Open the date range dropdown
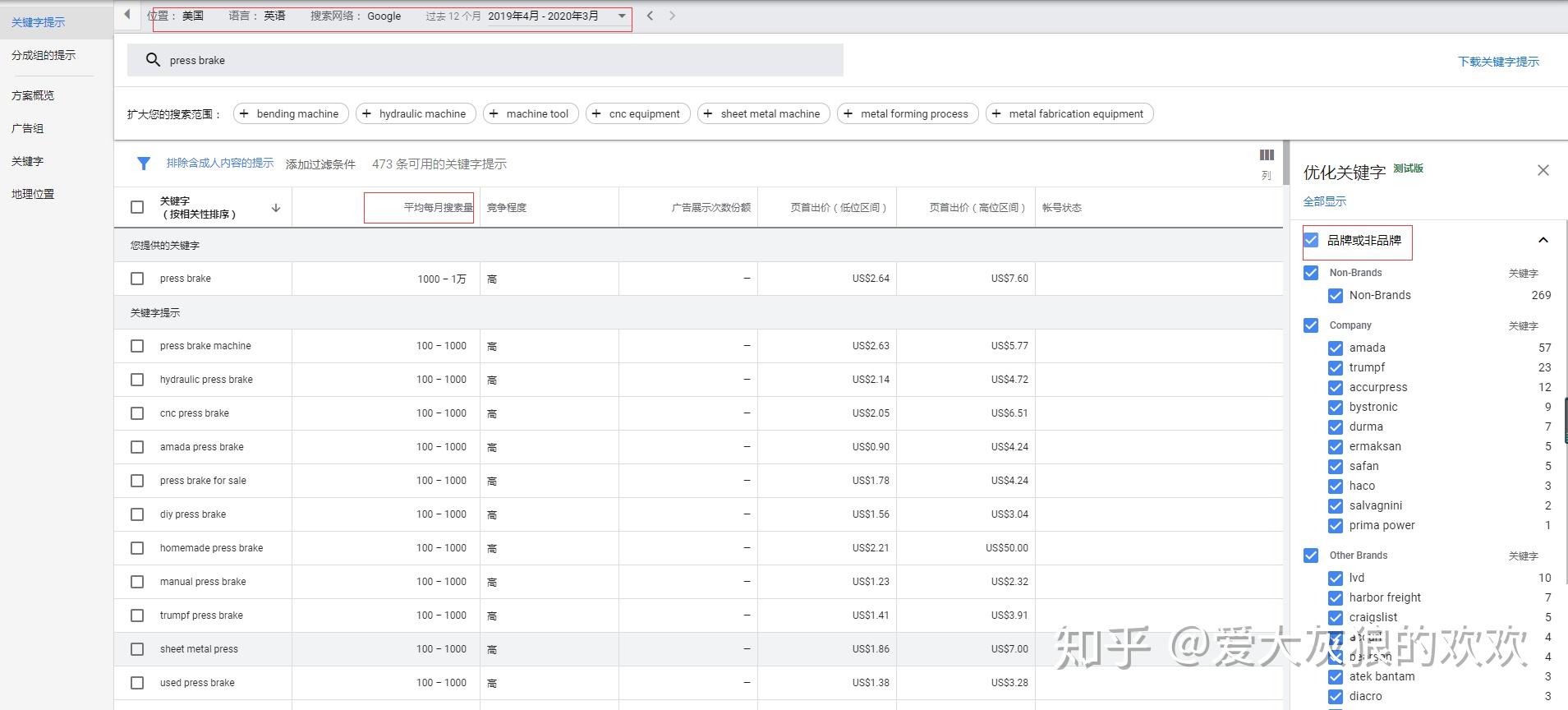Viewport: 1568px width, 710px height. tap(622, 16)
